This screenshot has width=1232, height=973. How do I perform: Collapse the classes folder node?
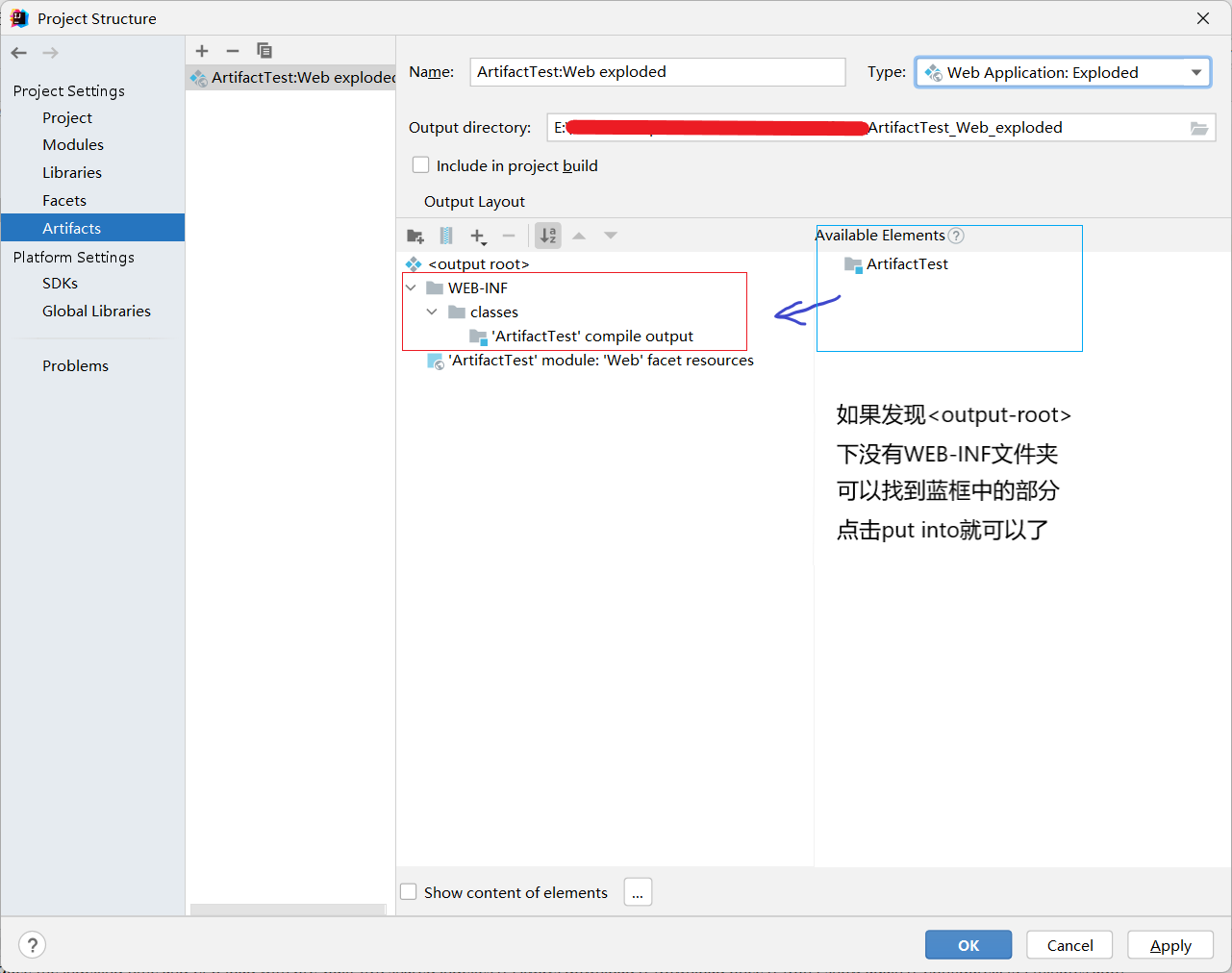[x=432, y=312]
